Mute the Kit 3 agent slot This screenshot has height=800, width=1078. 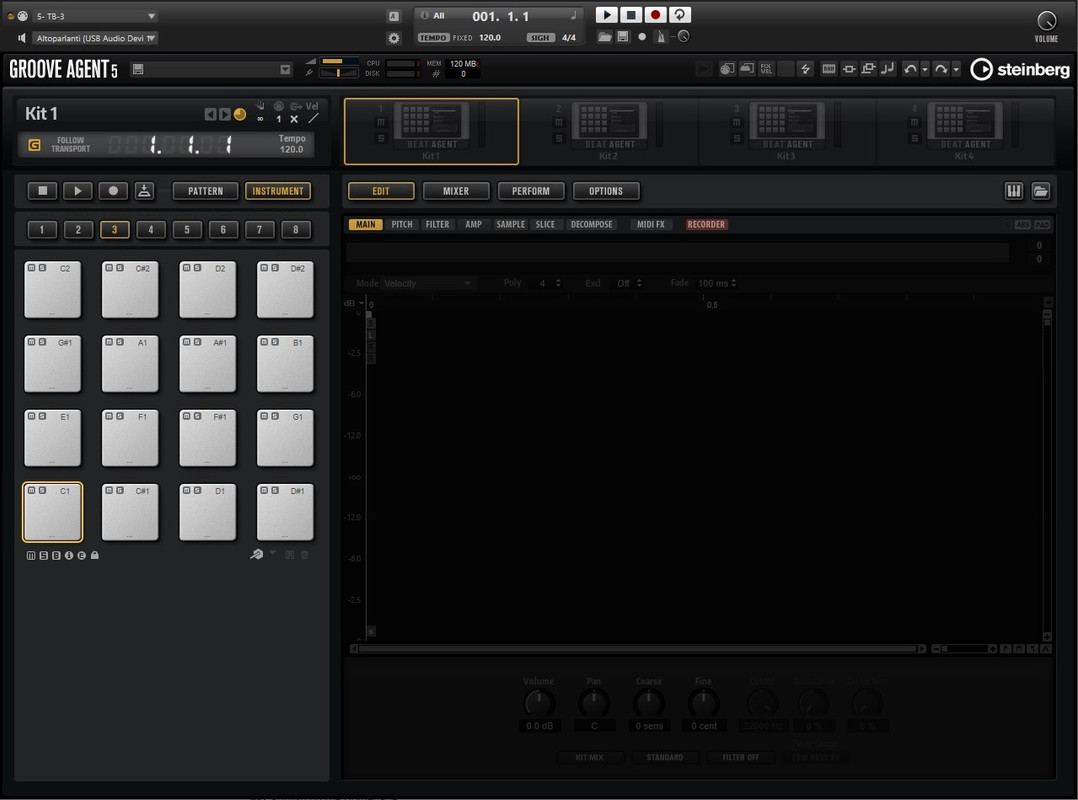tap(736, 122)
